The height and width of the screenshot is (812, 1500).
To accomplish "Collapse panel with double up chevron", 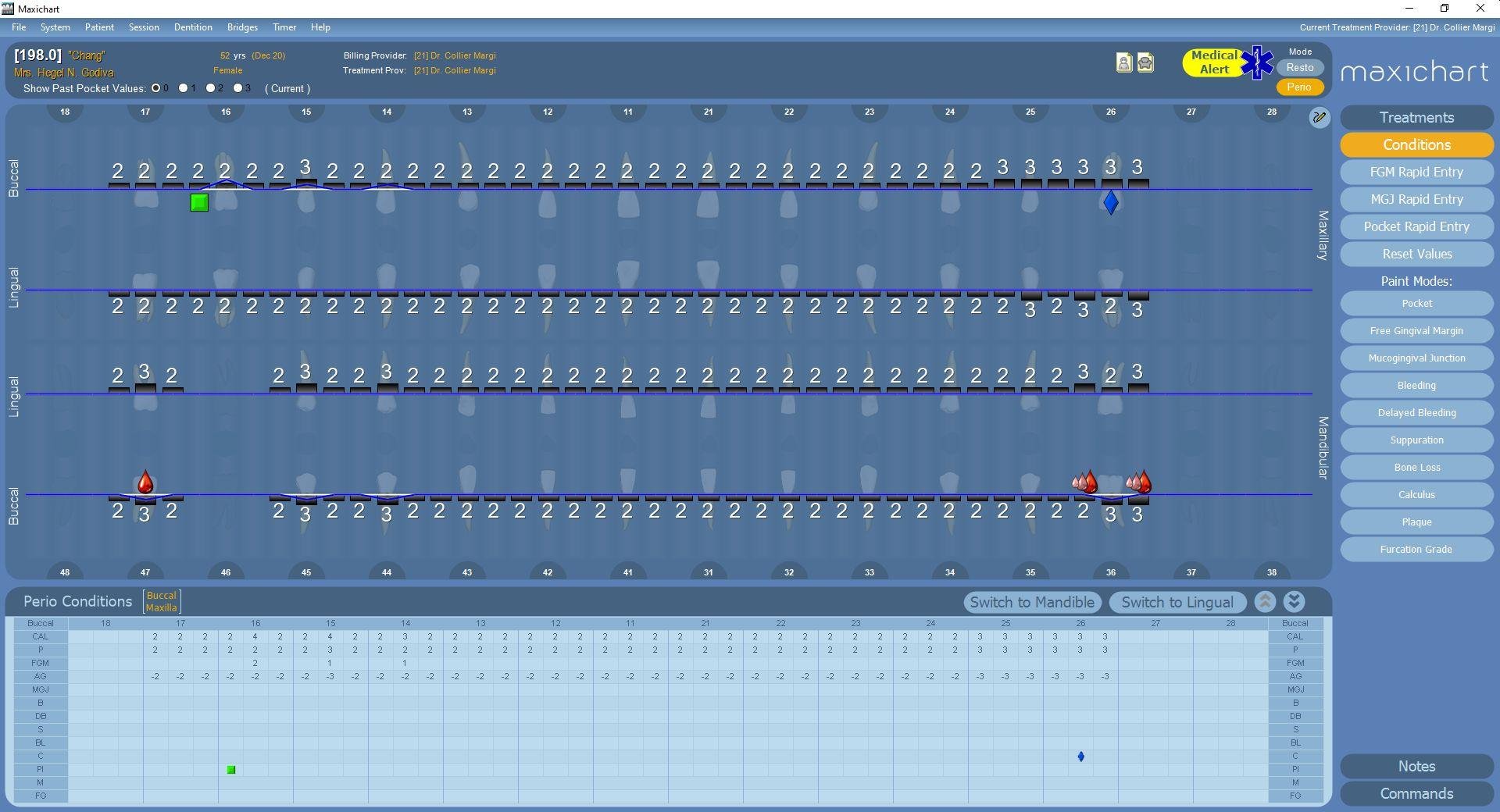I will tap(1266, 602).
